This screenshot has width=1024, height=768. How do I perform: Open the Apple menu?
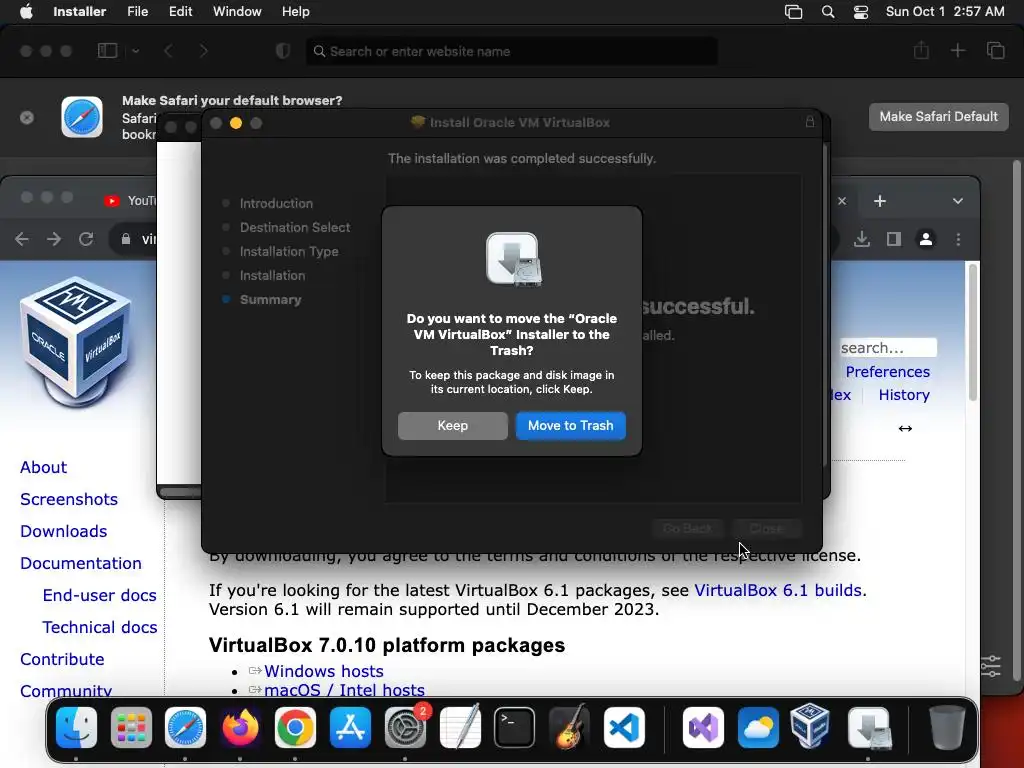(26, 12)
